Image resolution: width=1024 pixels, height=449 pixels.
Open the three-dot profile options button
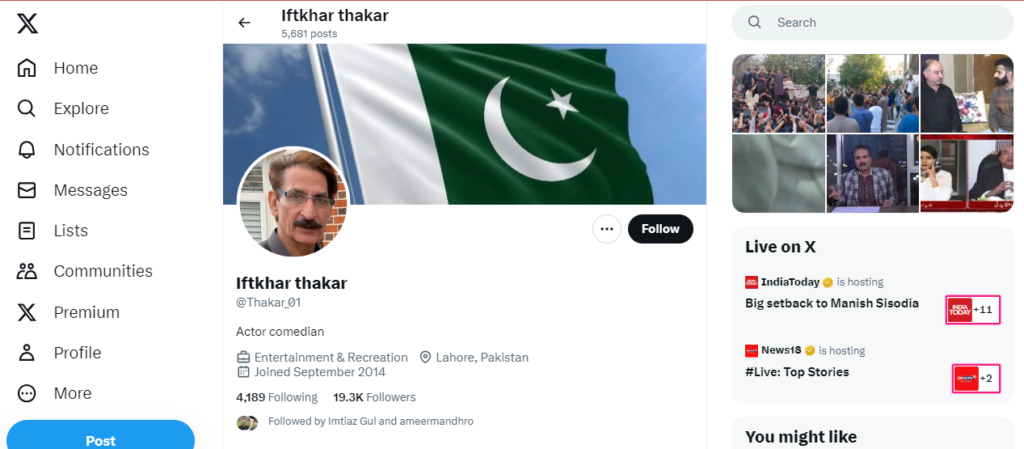607,229
